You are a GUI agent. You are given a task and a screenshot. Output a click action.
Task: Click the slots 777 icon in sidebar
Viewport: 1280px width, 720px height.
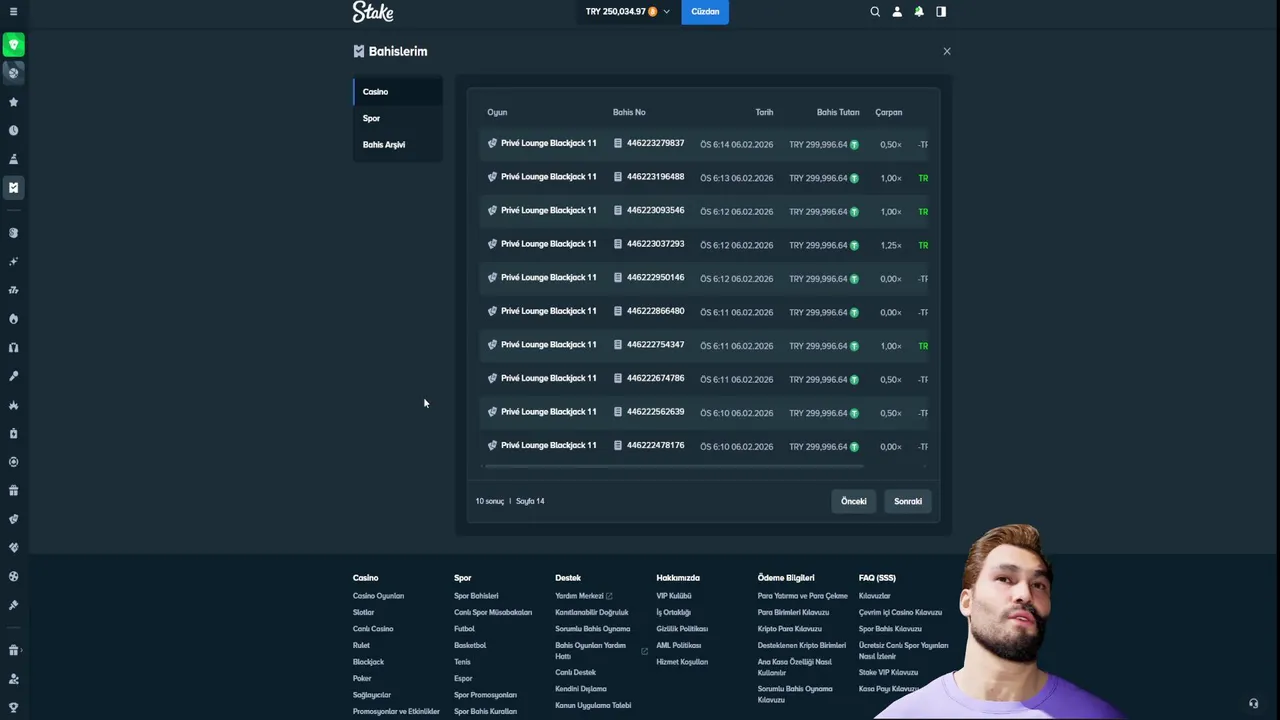point(13,291)
